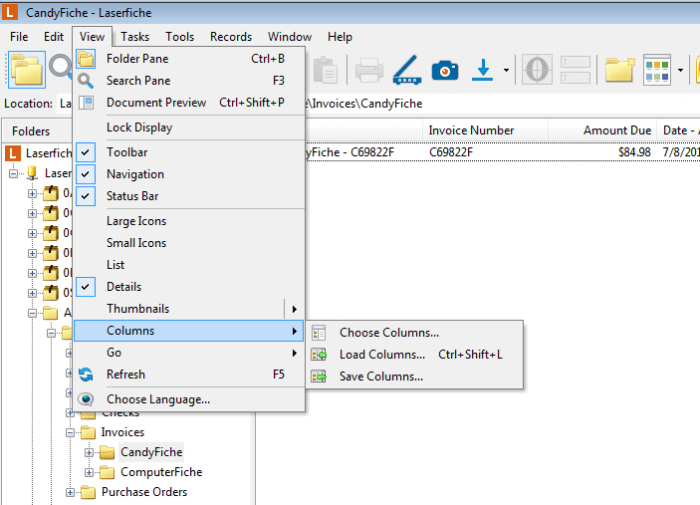This screenshot has width=700, height=505.
Task: Open the Edit menu
Action: coord(54,37)
